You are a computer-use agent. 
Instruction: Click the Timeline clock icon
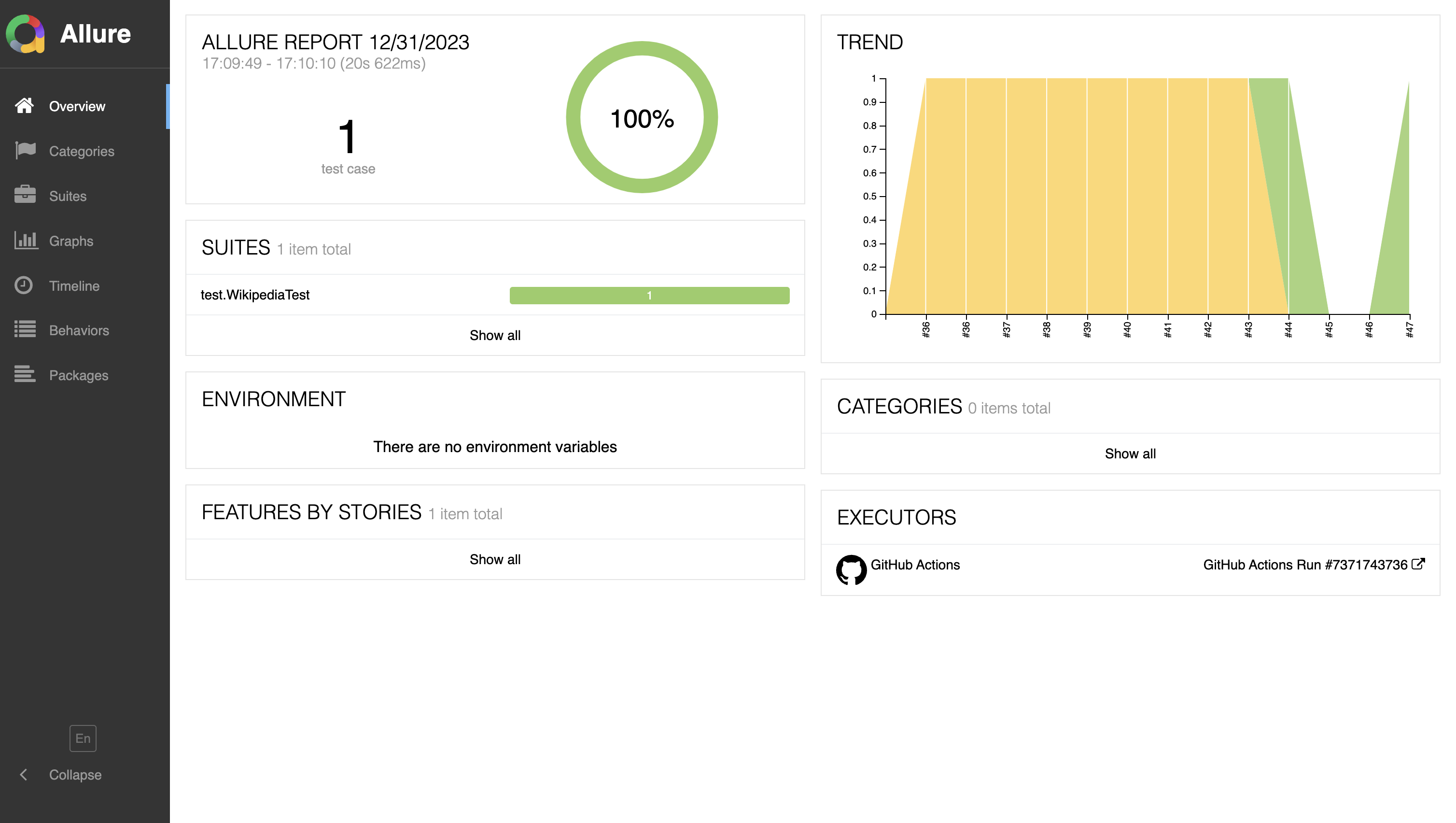coord(24,285)
